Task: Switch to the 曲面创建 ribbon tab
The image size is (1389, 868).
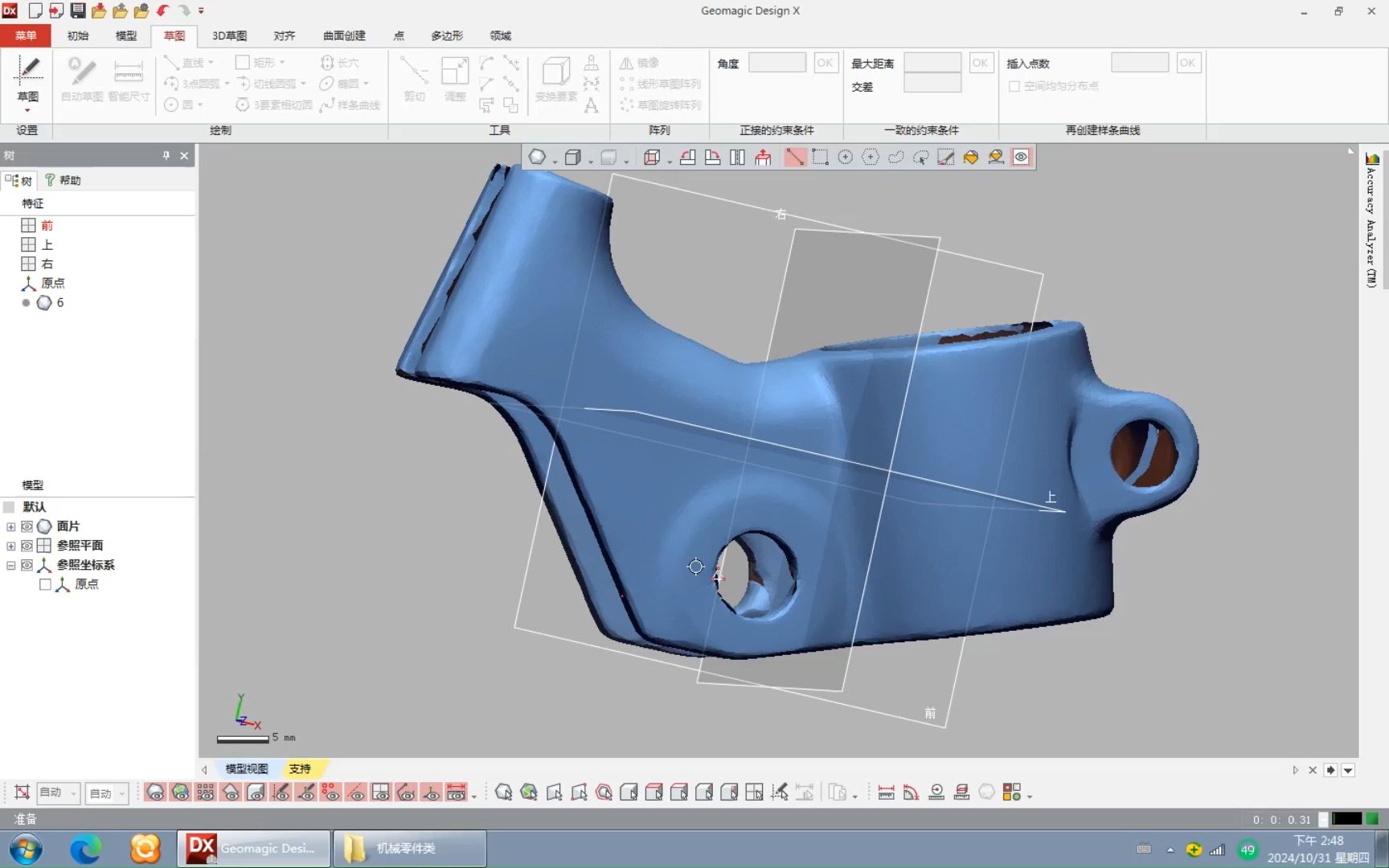Action: (x=343, y=35)
